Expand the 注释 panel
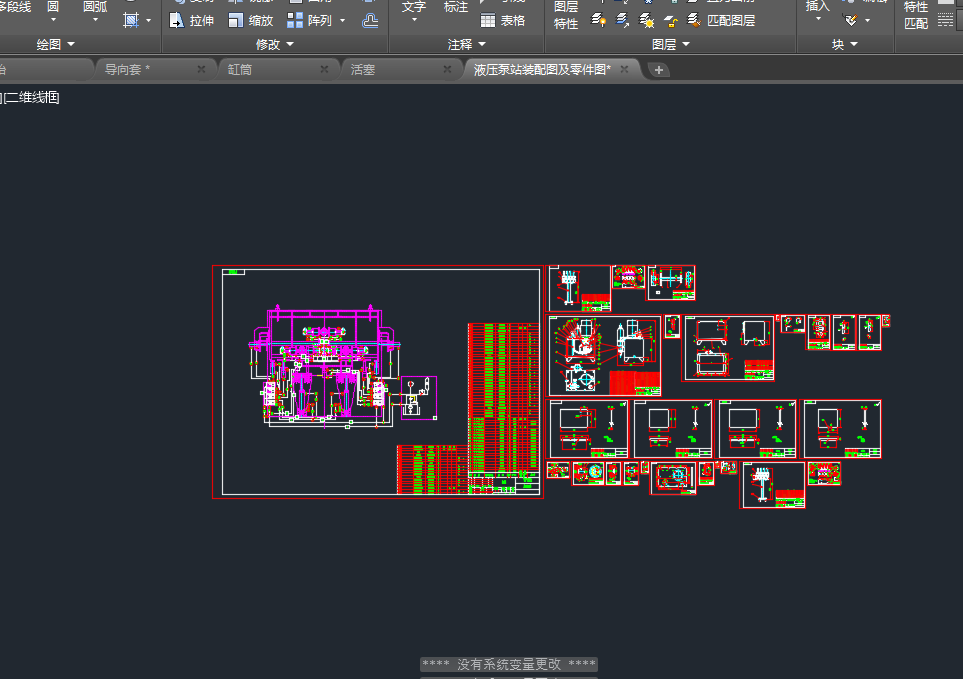Screen dimensions: 963x679 tap(467, 44)
